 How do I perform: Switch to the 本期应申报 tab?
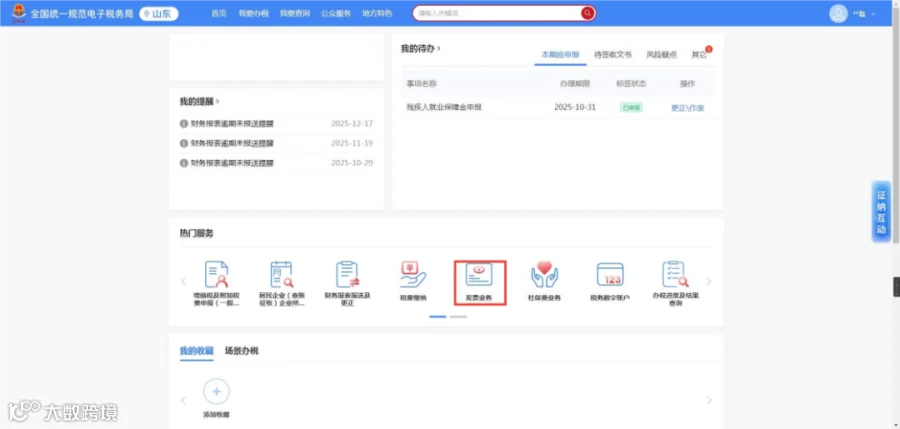coord(560,55)
